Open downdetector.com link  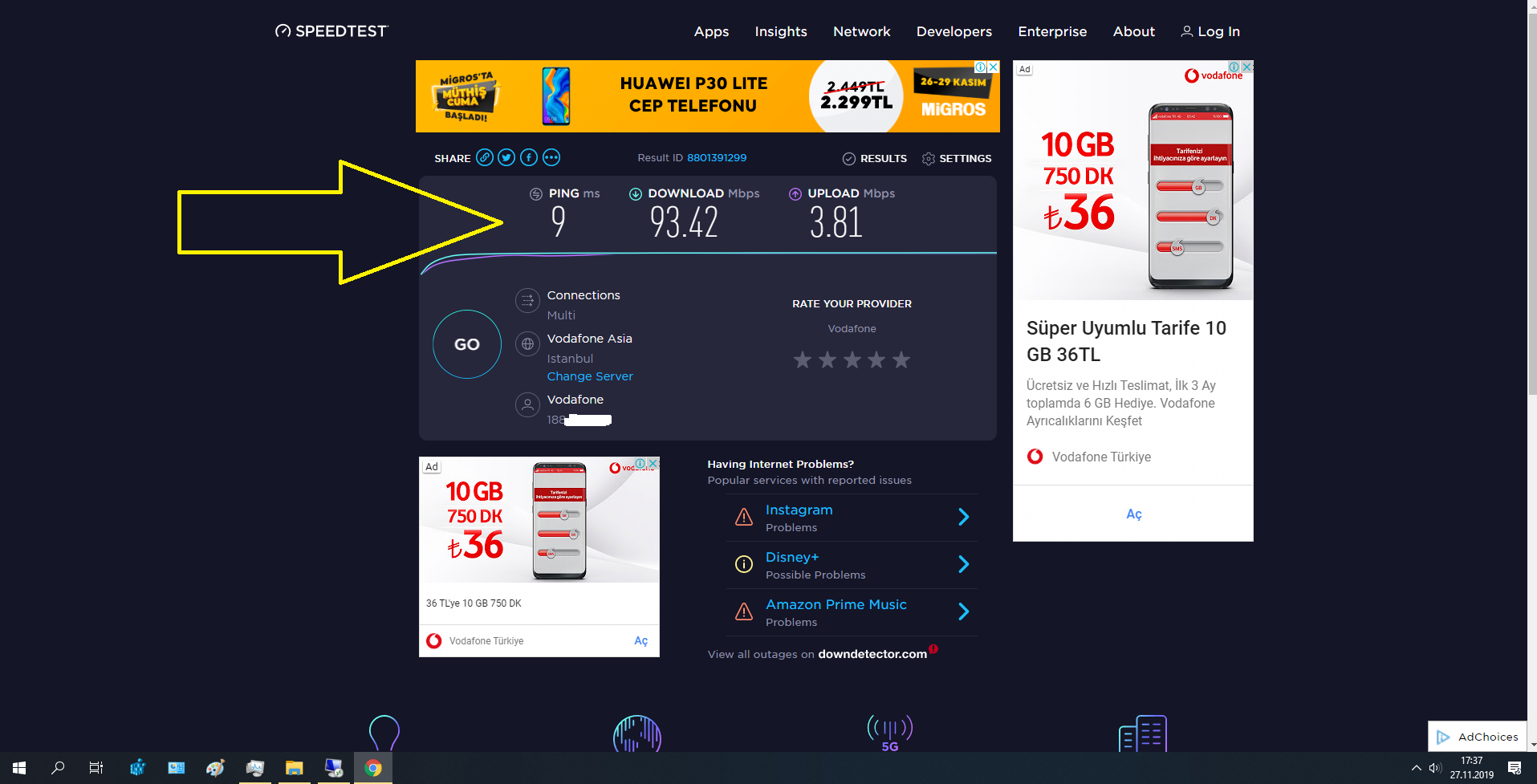click(x=872, y=654)
